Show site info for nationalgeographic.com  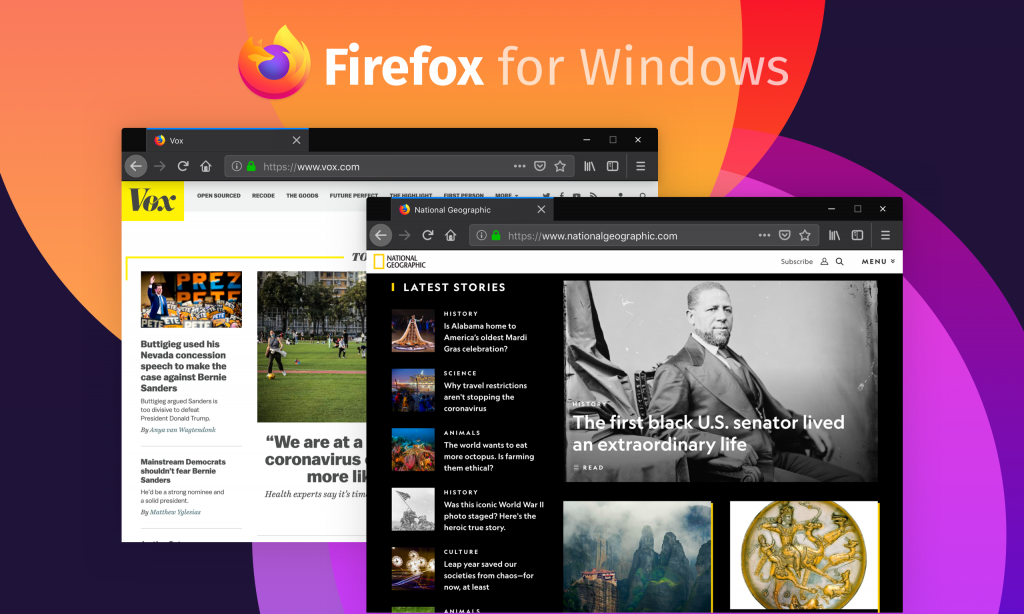pos(481,235)
